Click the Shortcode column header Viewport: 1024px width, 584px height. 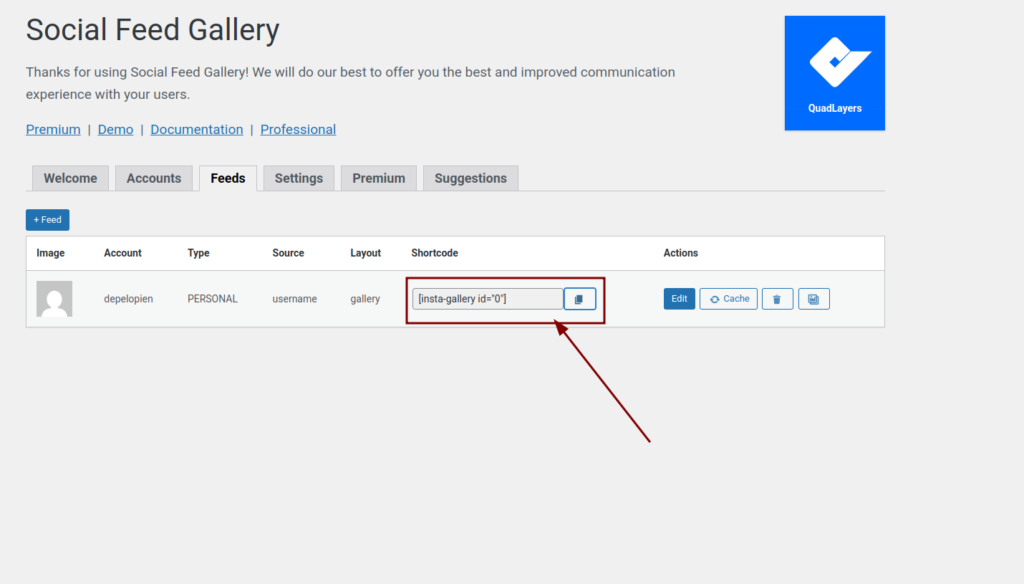(x=434, y=253)
